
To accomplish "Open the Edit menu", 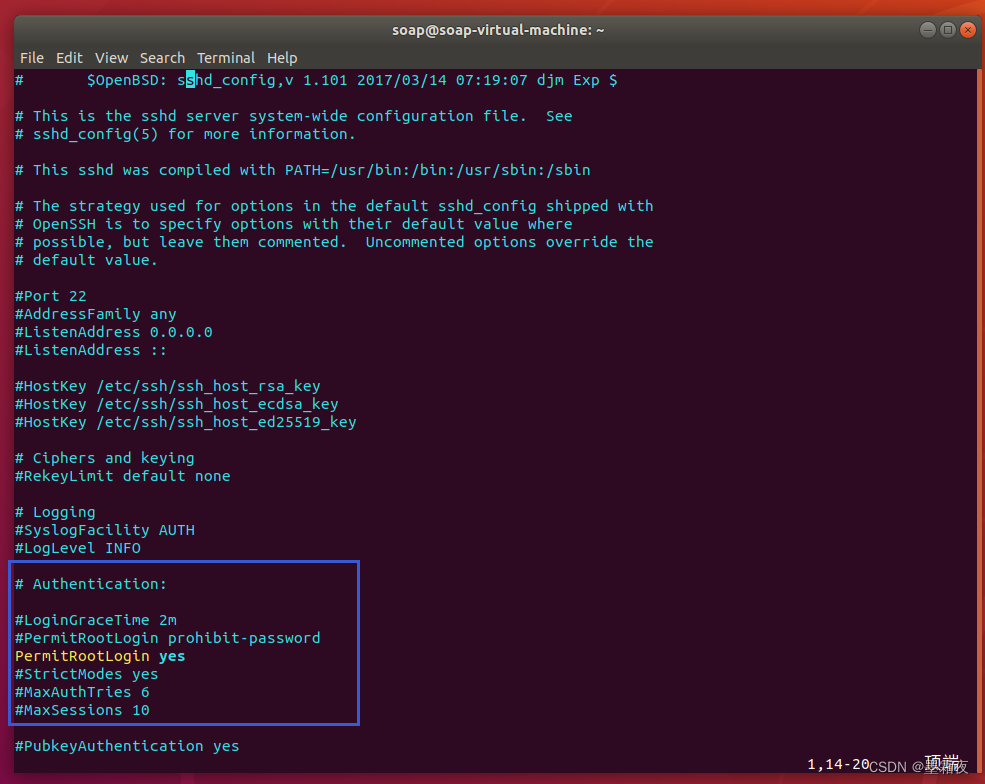I will (69, 57).
